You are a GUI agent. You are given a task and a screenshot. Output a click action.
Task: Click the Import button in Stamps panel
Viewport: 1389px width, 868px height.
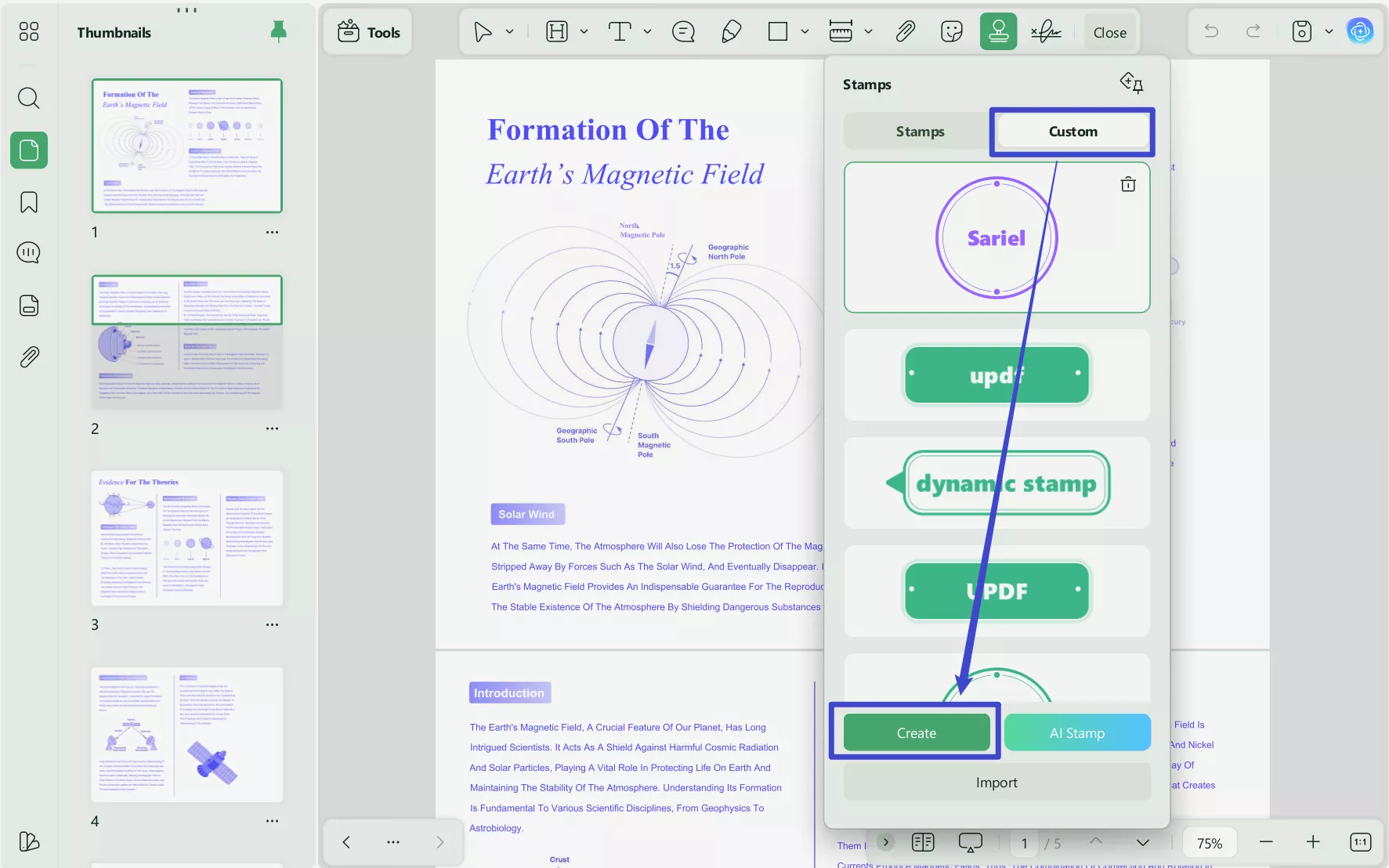coord(996,781)
